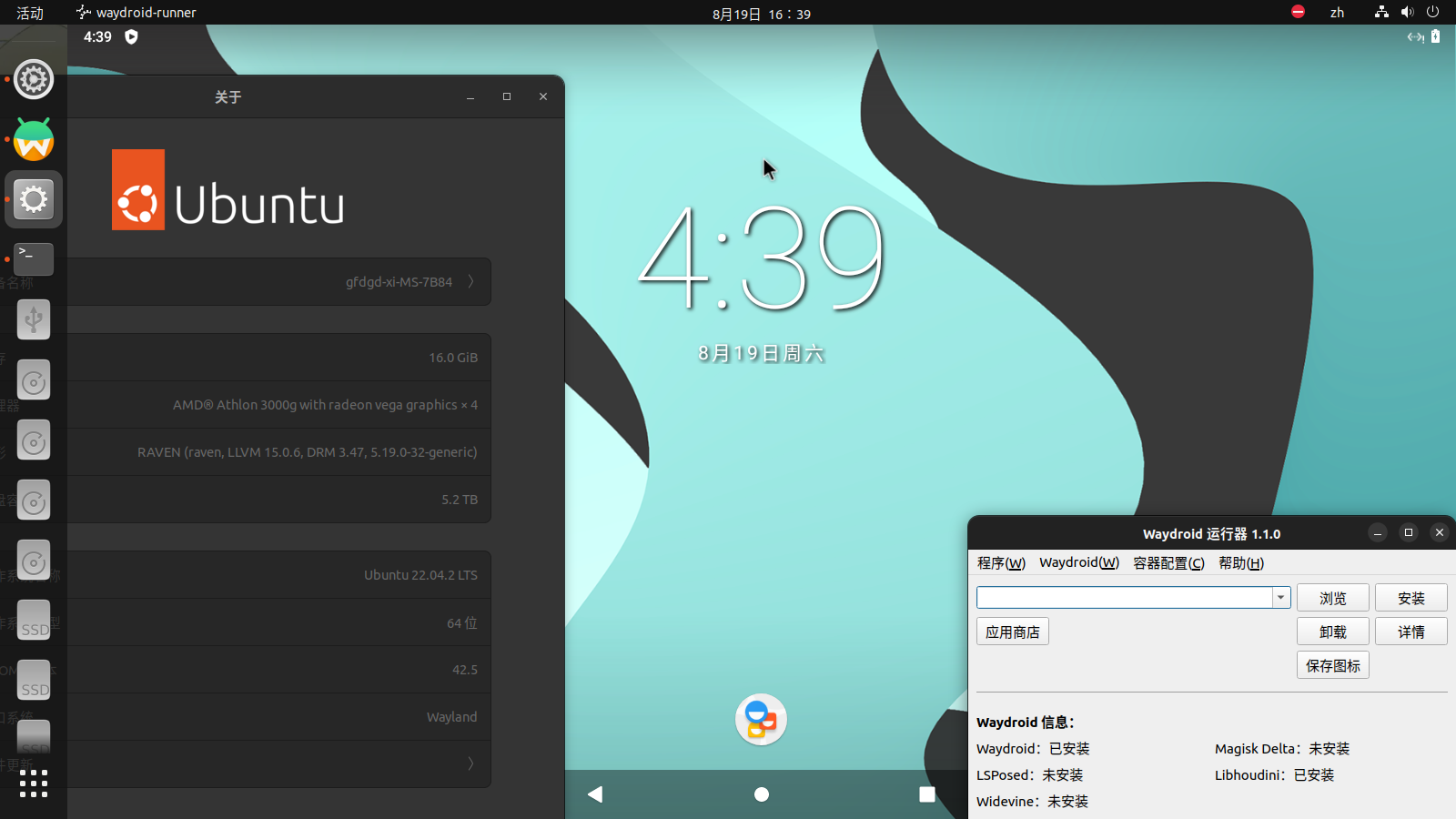Click the APK path input field
Image resolution: width=1456 pixels, height=819 pixels.
1124,597
